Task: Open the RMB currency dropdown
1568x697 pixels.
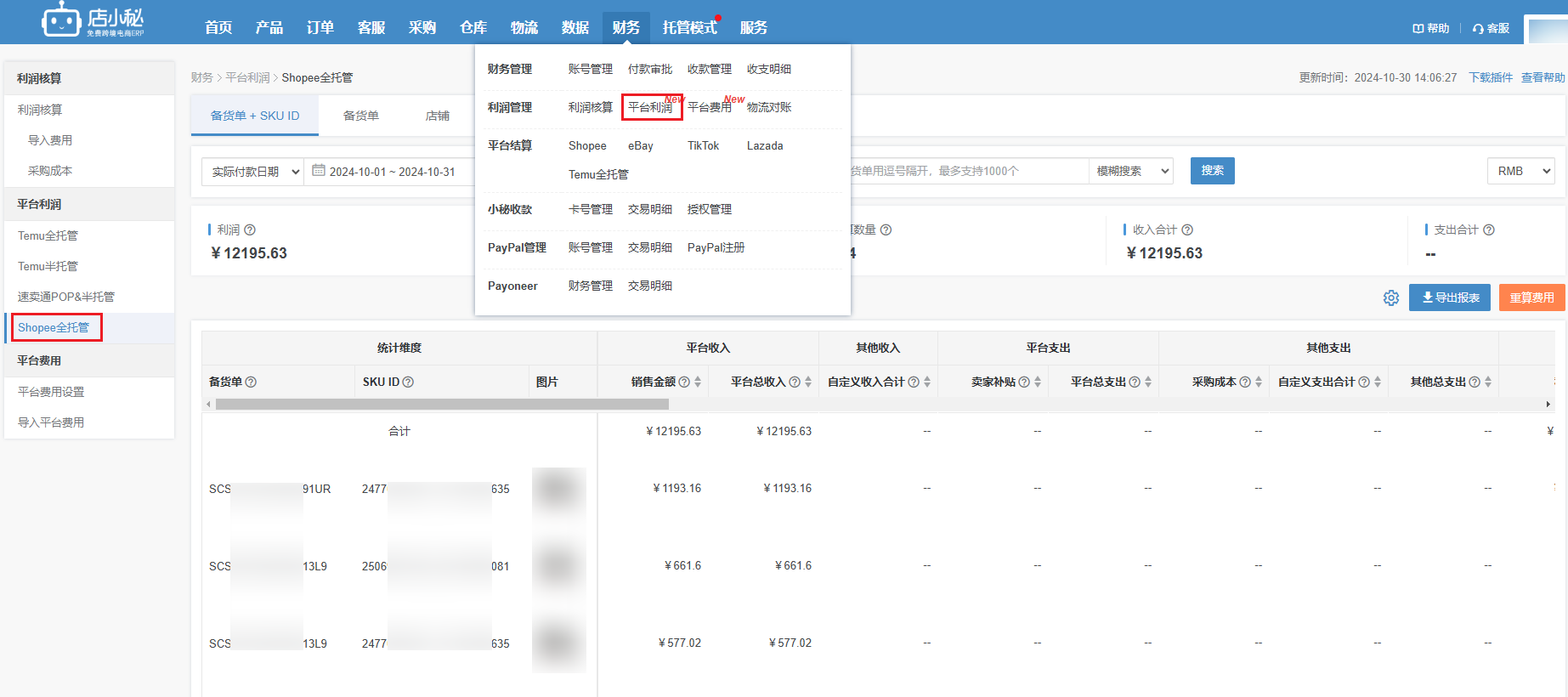Action: click(1521, 171)
